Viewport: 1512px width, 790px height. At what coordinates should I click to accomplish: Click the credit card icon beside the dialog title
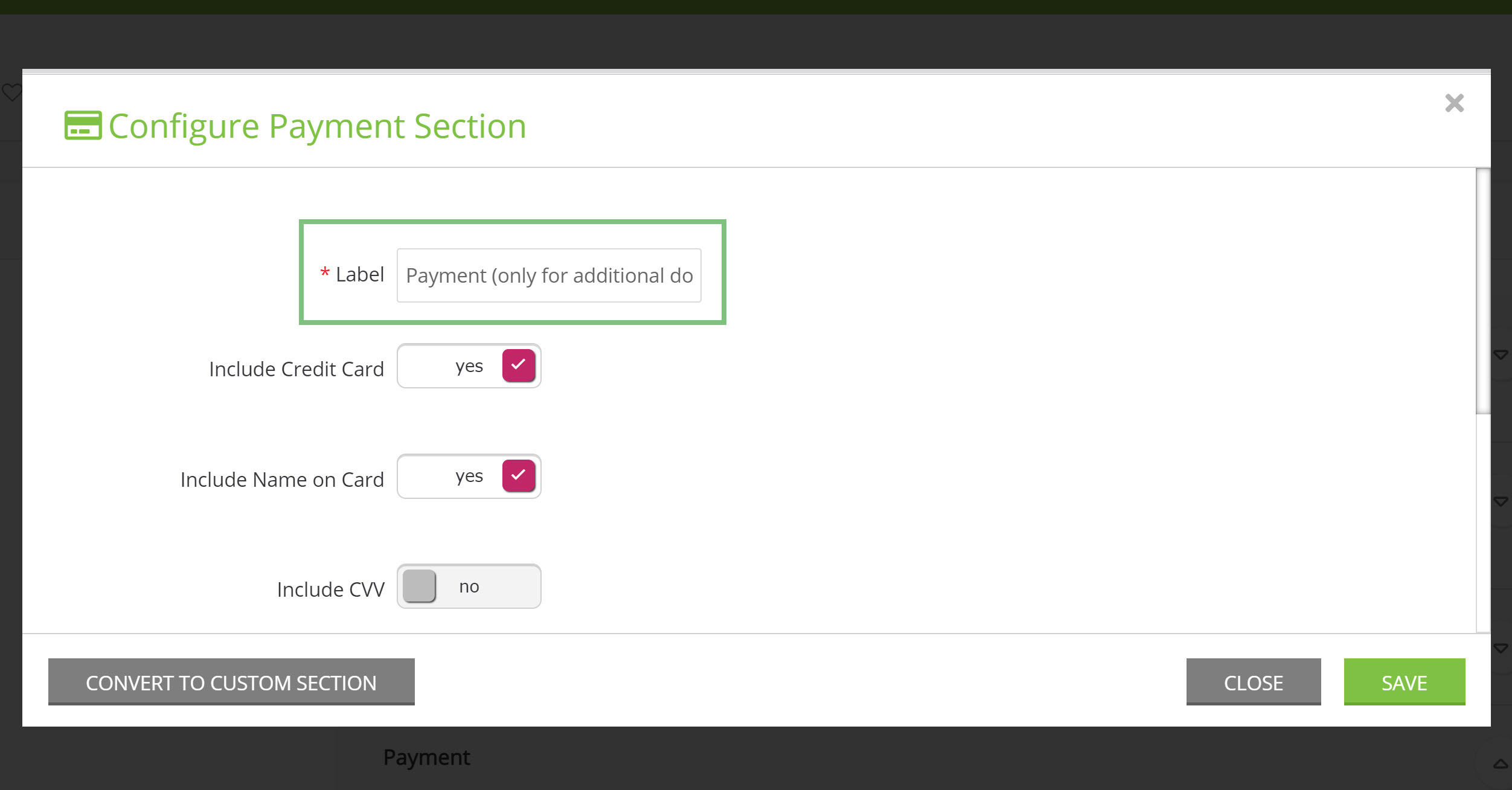point(83,126)
